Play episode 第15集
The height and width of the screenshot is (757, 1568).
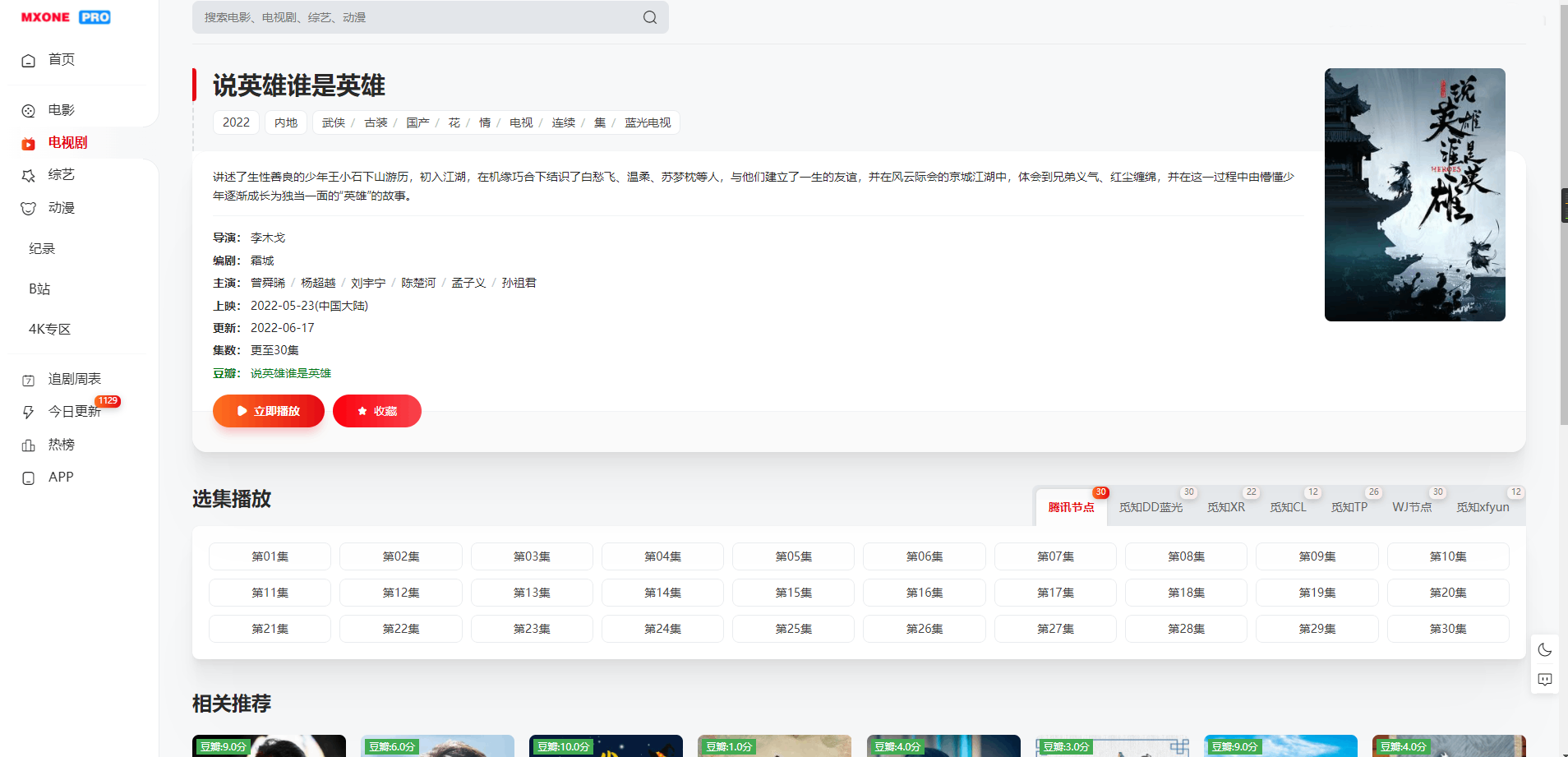point(792,592)
